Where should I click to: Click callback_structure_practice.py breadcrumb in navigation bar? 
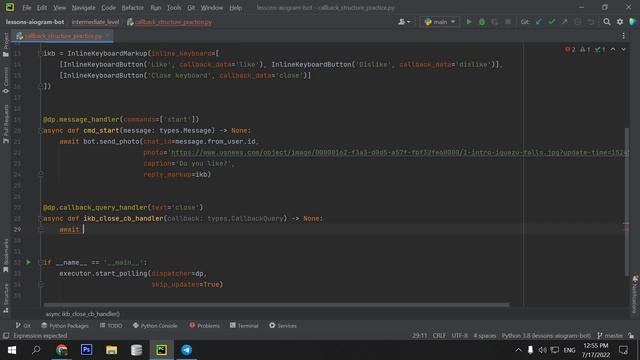[x=169, y=22]
